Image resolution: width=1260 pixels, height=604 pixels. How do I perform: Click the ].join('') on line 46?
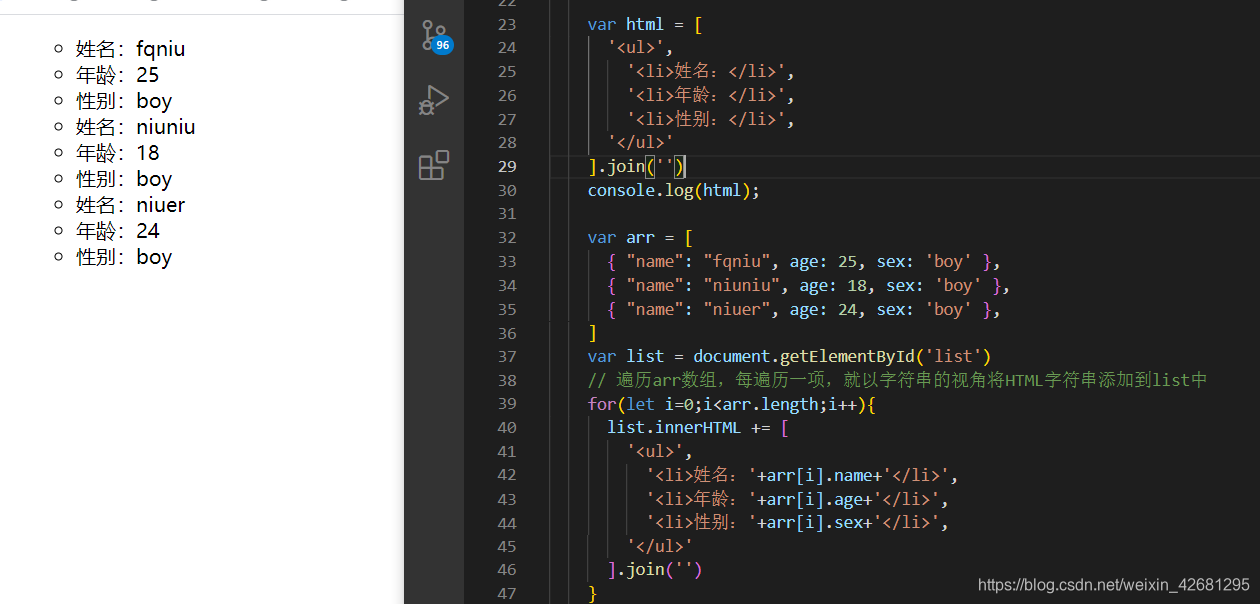[x=655, y=569]
